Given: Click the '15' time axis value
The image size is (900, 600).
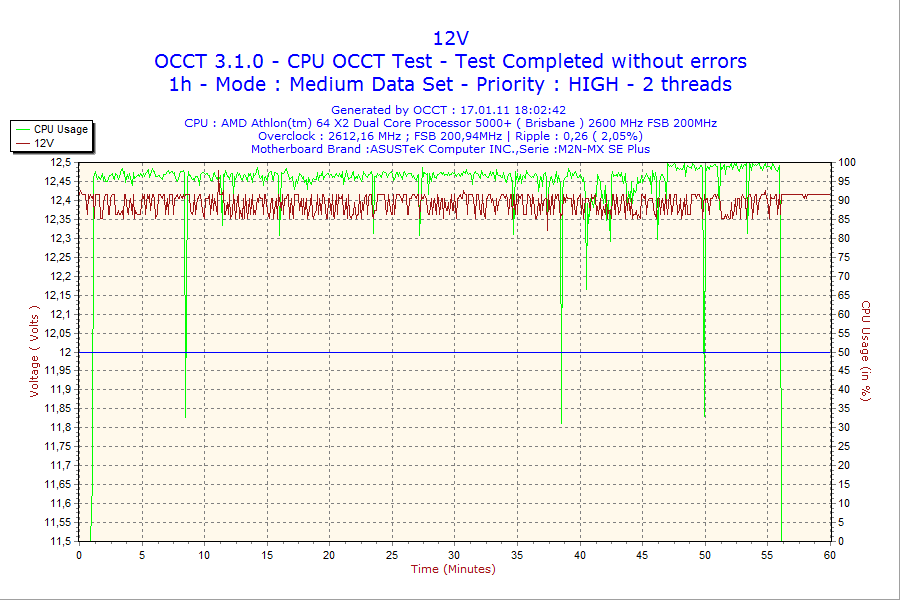Looking at the screenshot, I should 267,555.
